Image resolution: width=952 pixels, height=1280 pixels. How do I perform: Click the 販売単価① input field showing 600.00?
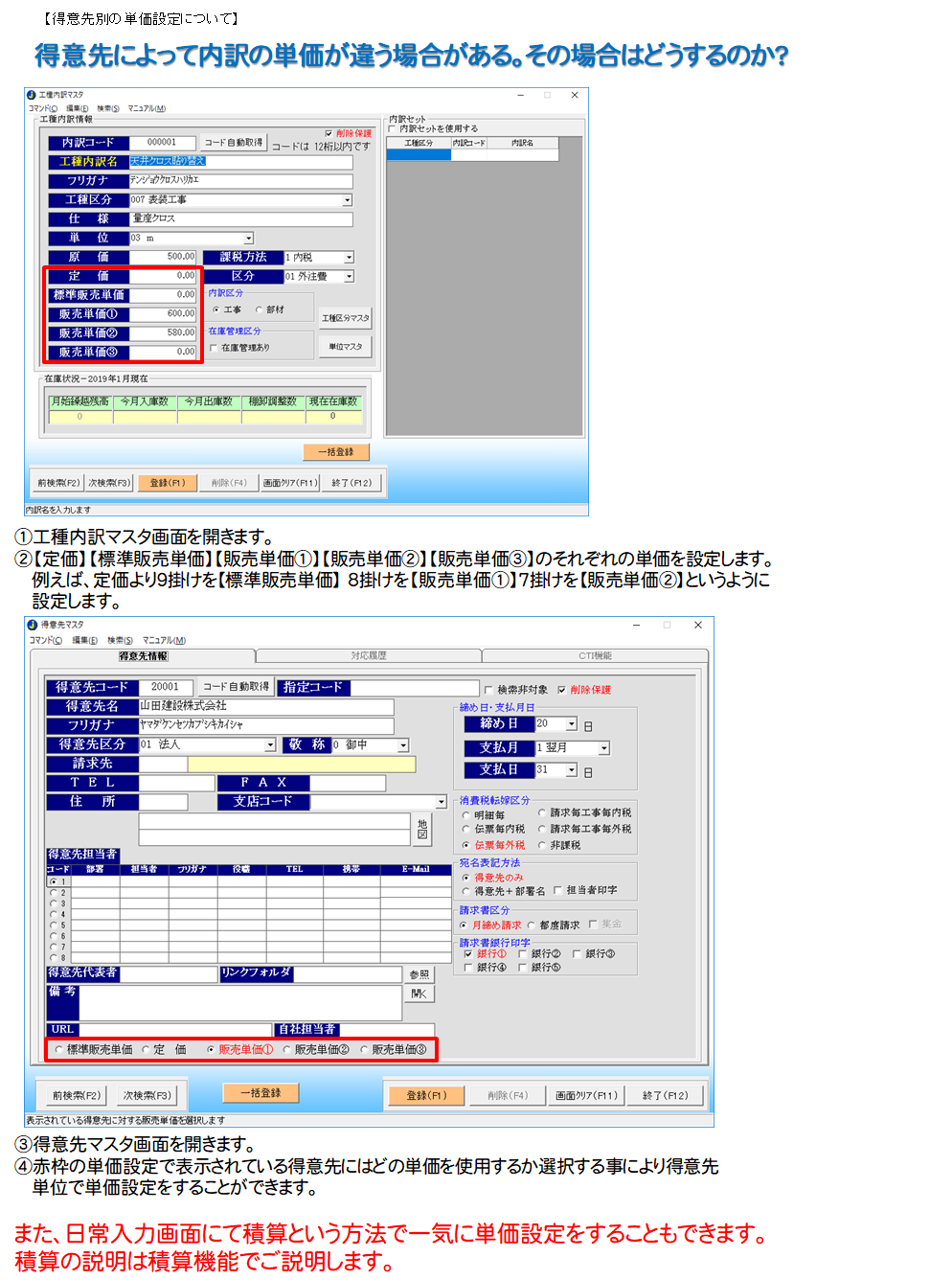163,314
